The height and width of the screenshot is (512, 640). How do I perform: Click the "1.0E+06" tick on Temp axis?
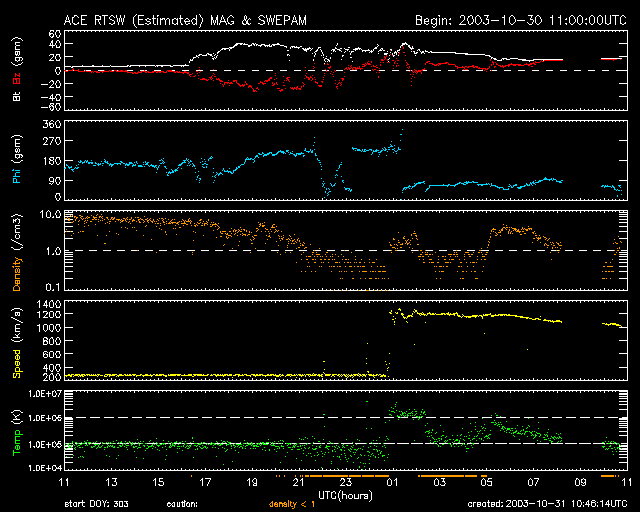[x=45, y=419]
